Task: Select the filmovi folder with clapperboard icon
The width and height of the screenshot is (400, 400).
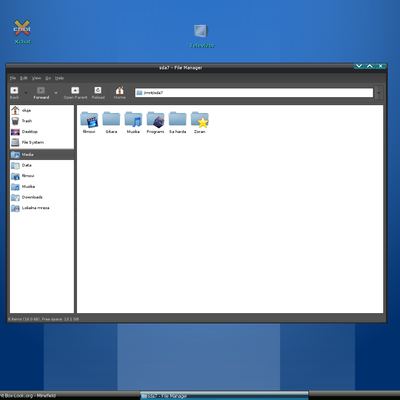Action: 89,123
